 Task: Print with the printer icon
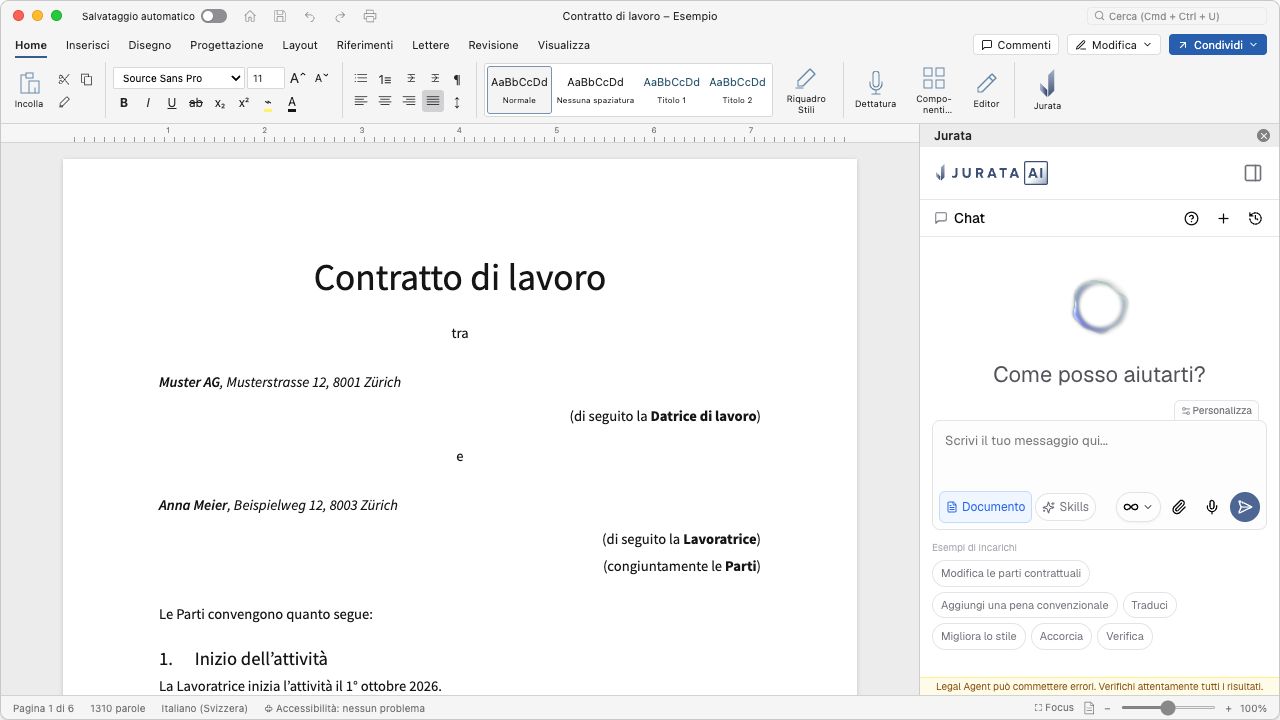(370, 16)
